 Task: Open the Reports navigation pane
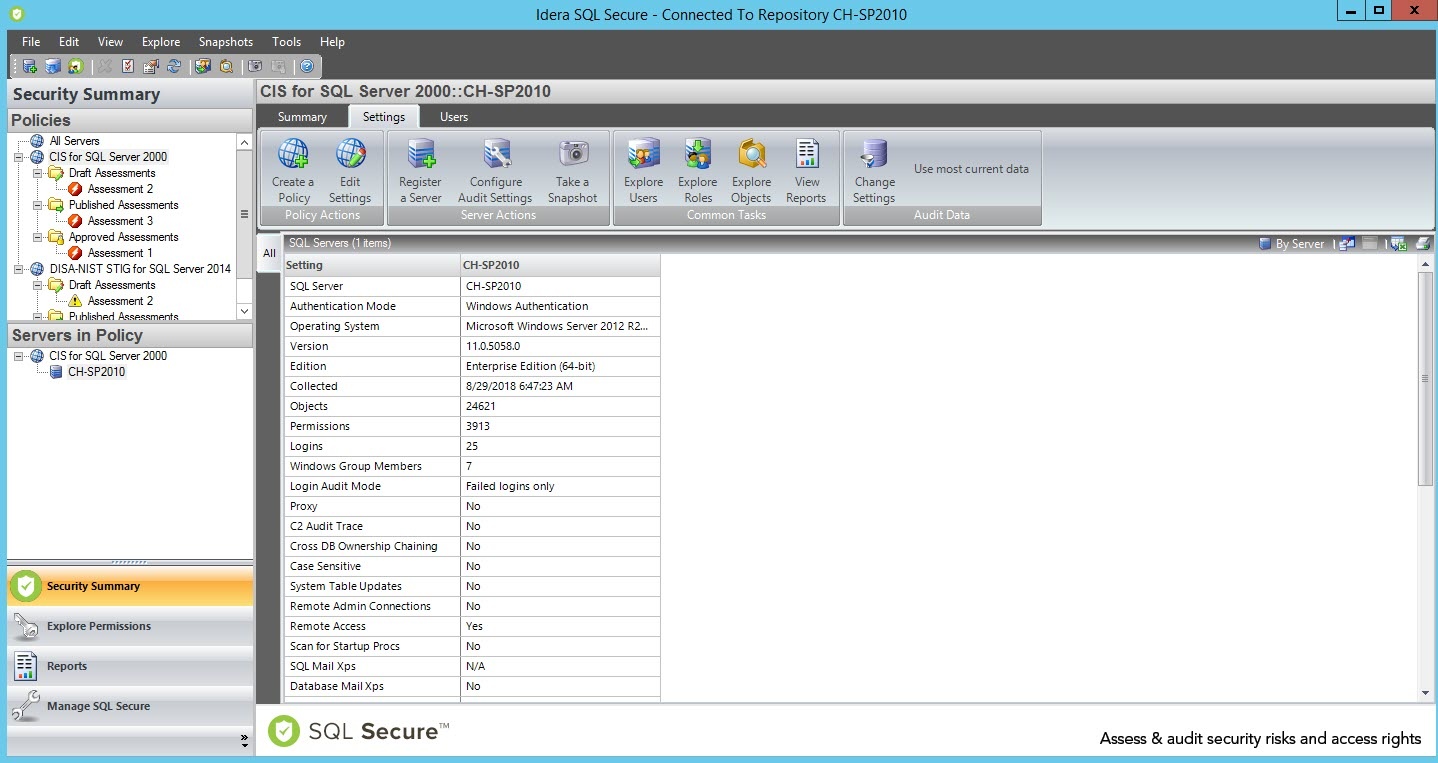pyautogui.click(x=130, y=666)
